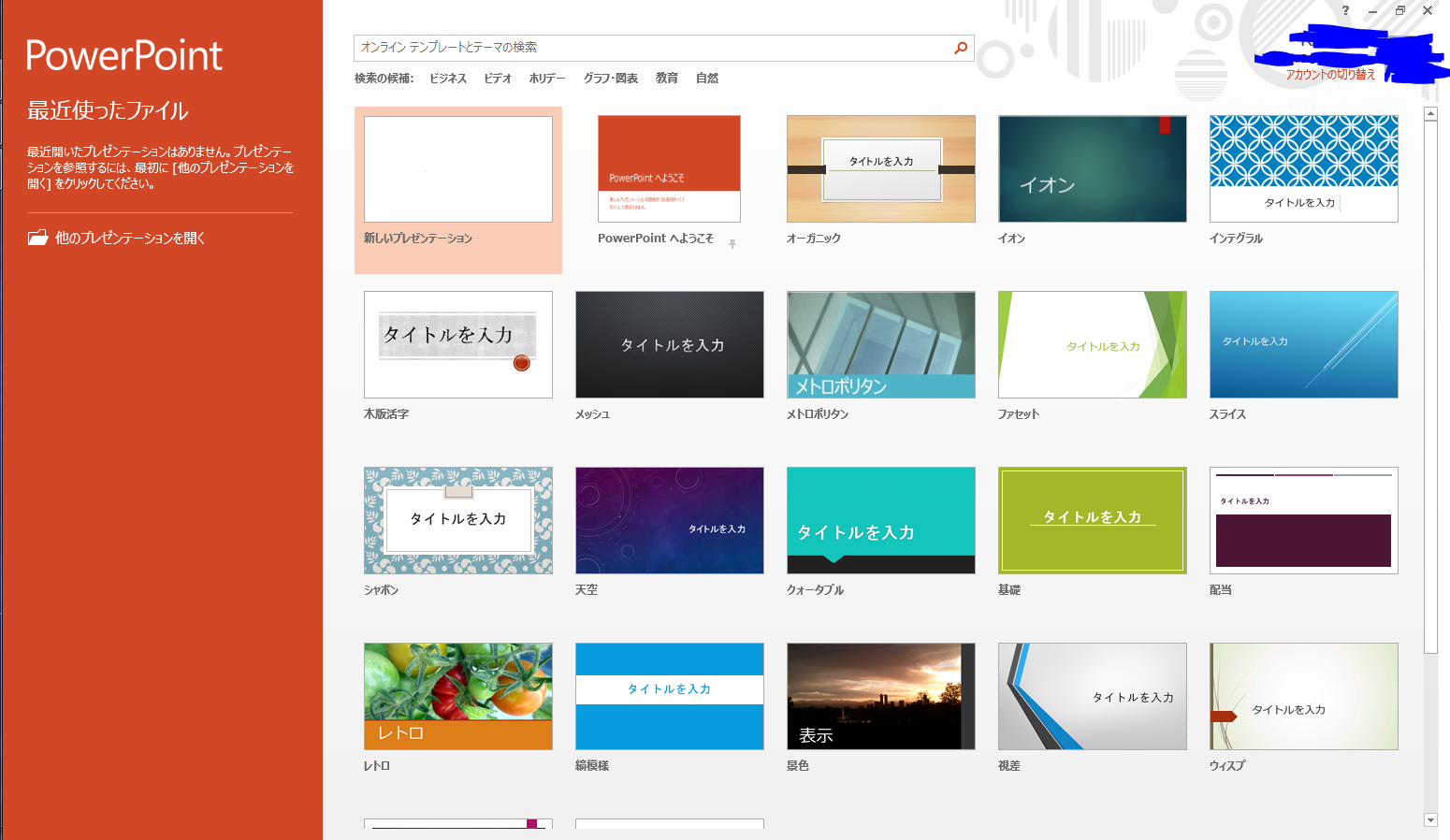Choose the スライス theme thumbnail
The image size is (1450, 840).
1304,345
